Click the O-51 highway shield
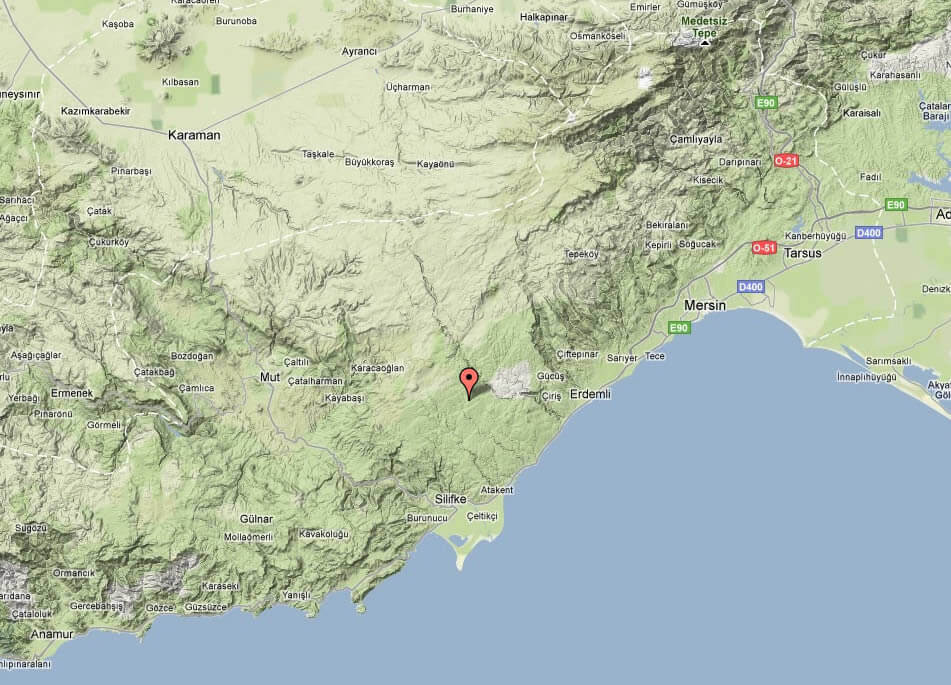Viewport: 951px width, 685px height. 764,247
